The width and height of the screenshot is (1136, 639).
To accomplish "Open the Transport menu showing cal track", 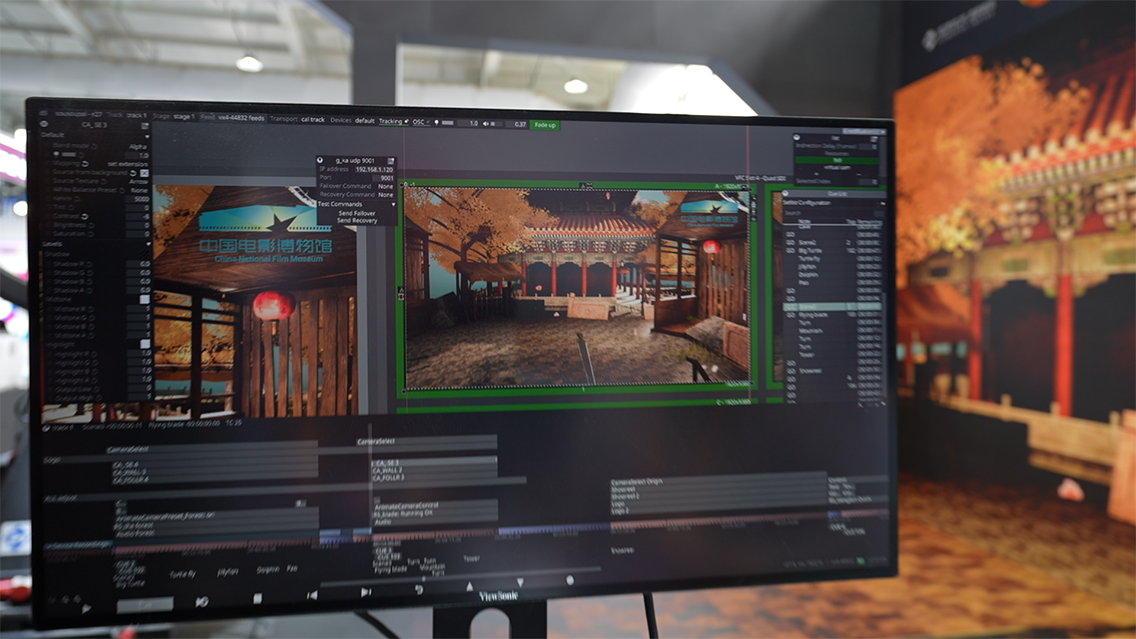I will tap(297, 119).
